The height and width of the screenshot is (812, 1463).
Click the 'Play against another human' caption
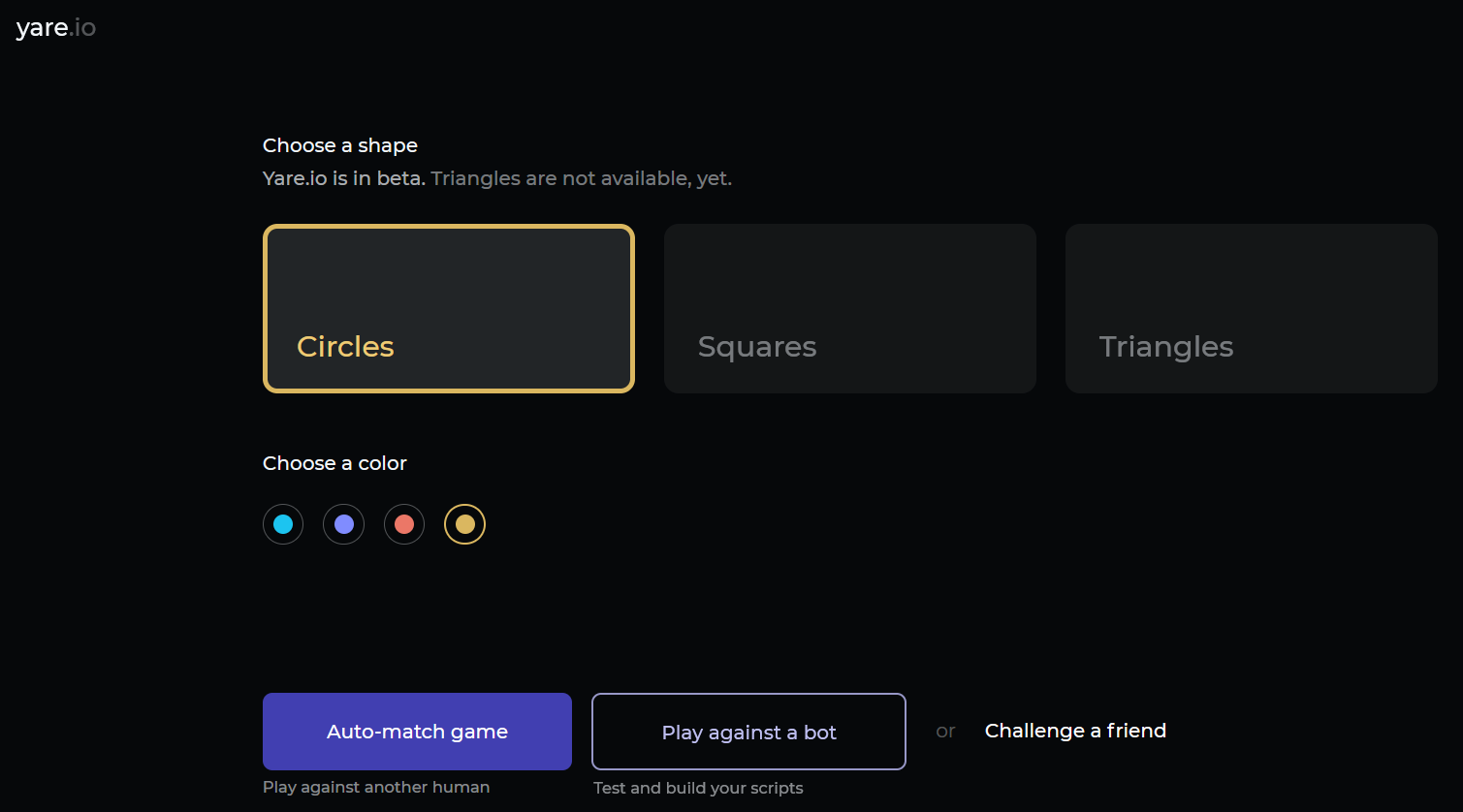376,787
